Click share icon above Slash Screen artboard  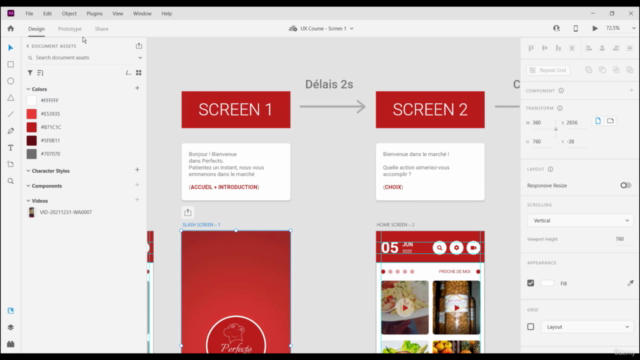188,212
